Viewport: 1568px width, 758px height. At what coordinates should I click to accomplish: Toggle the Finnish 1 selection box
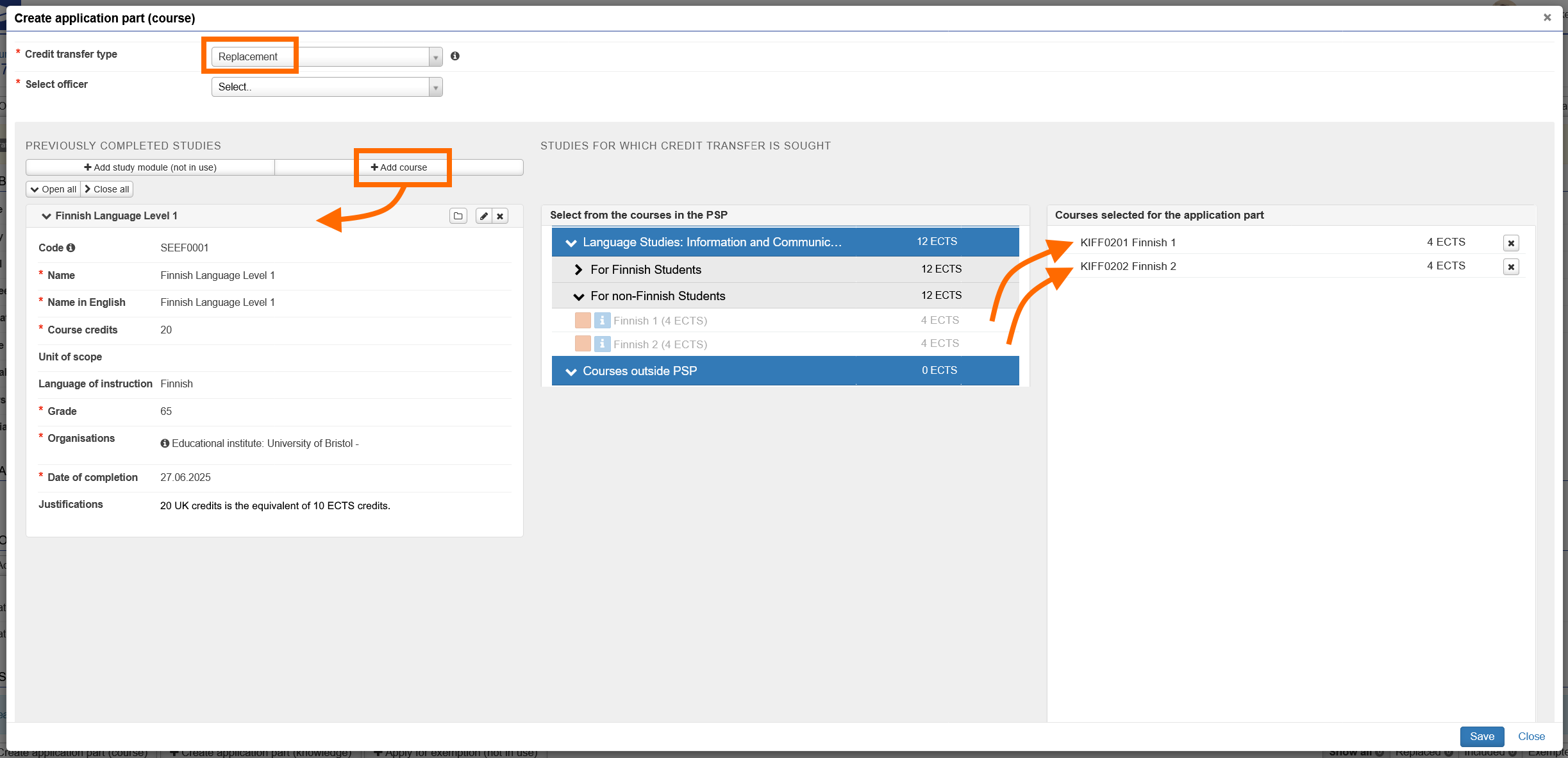[x=583, y=321]
